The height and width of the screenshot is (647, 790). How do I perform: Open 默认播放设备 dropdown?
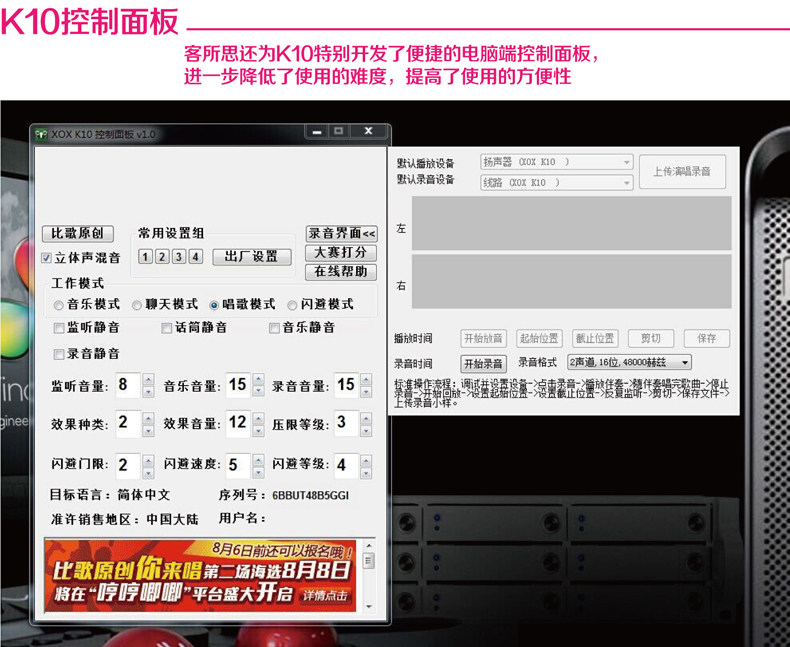click(x=557, y=162)
